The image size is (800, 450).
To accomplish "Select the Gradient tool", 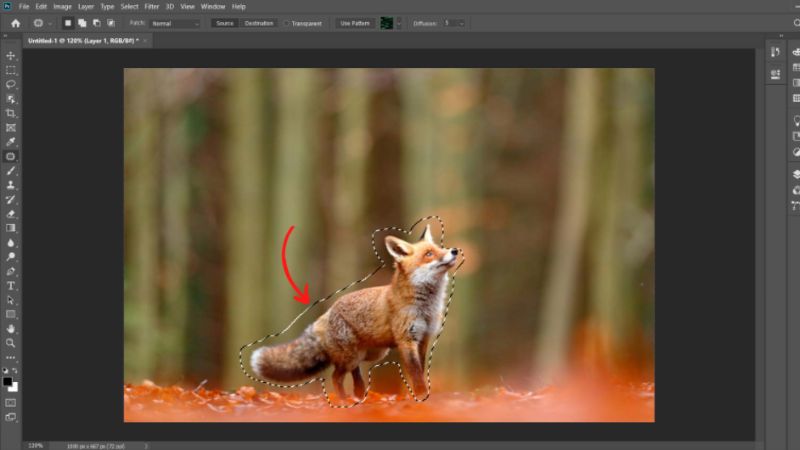I will 10,228.
